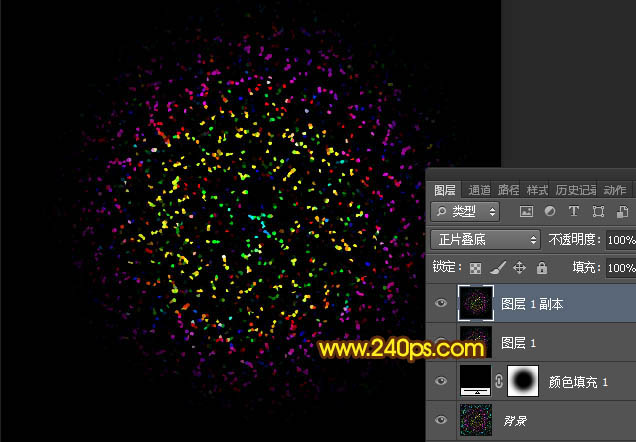Hide the 图层 1 副本 layer
Screen dimensions: 636x442
[x=441, y=303]
